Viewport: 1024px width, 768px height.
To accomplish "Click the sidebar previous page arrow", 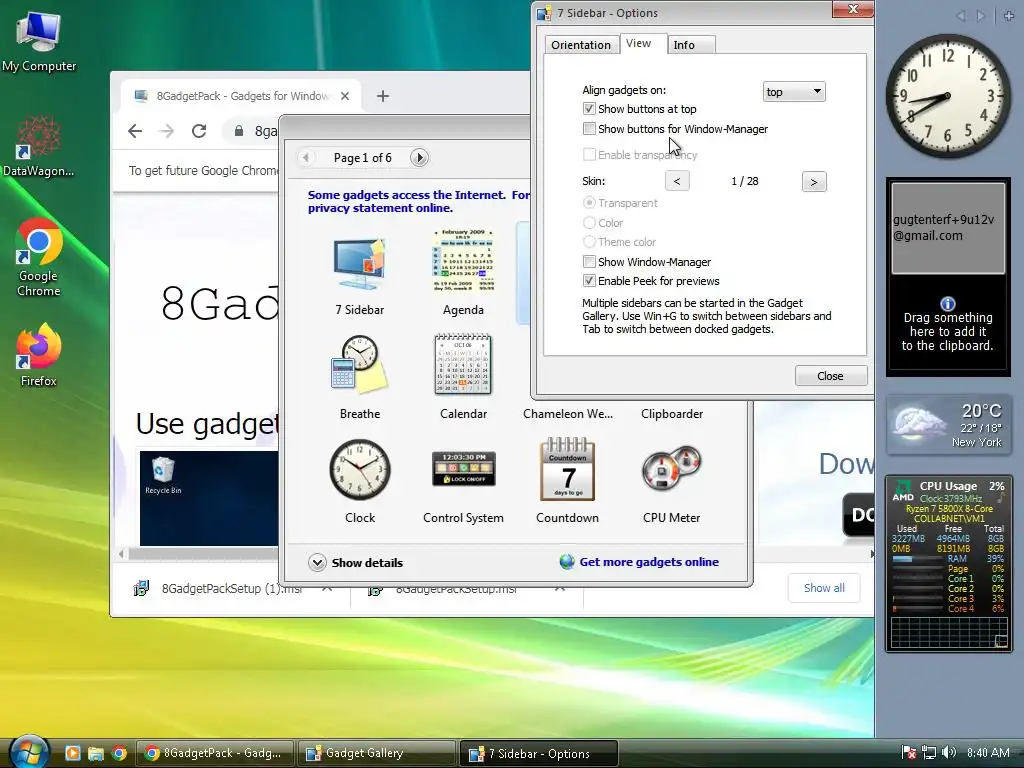I will click(960, 16).
